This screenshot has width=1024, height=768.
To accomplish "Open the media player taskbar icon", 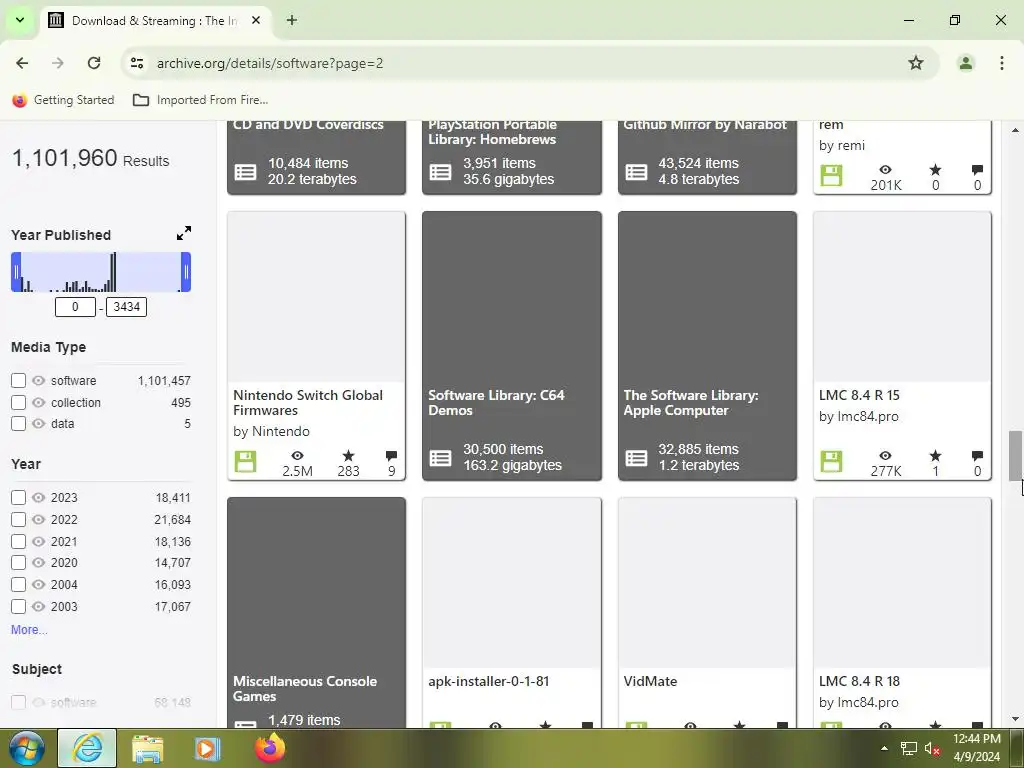I will [207, 749].
